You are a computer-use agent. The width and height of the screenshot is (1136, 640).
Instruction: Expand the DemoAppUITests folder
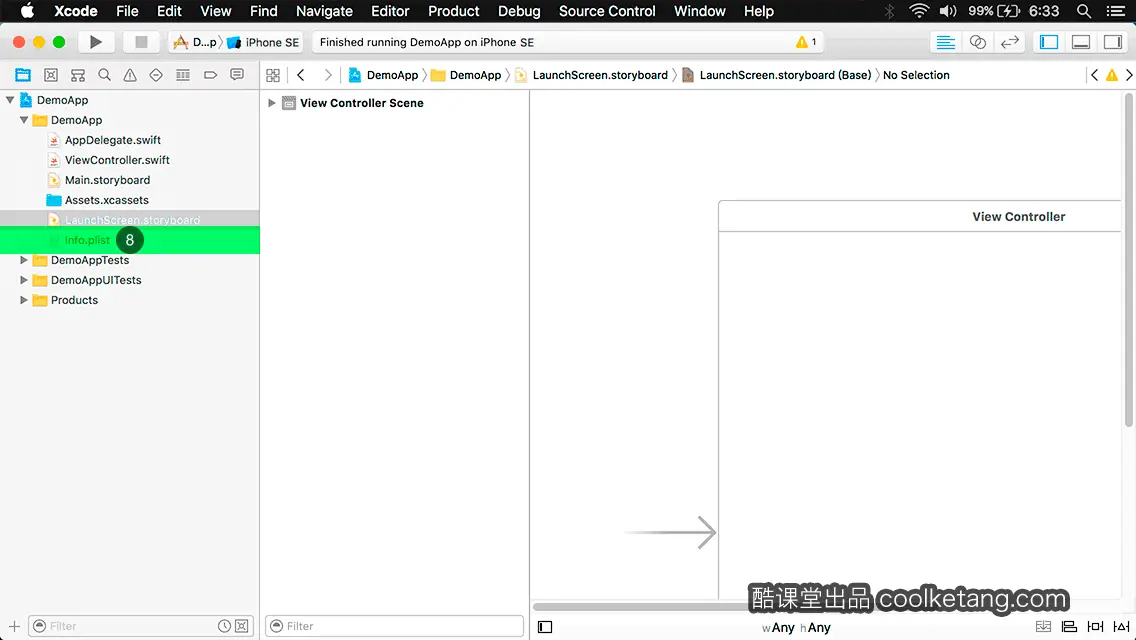click(24, 280)
